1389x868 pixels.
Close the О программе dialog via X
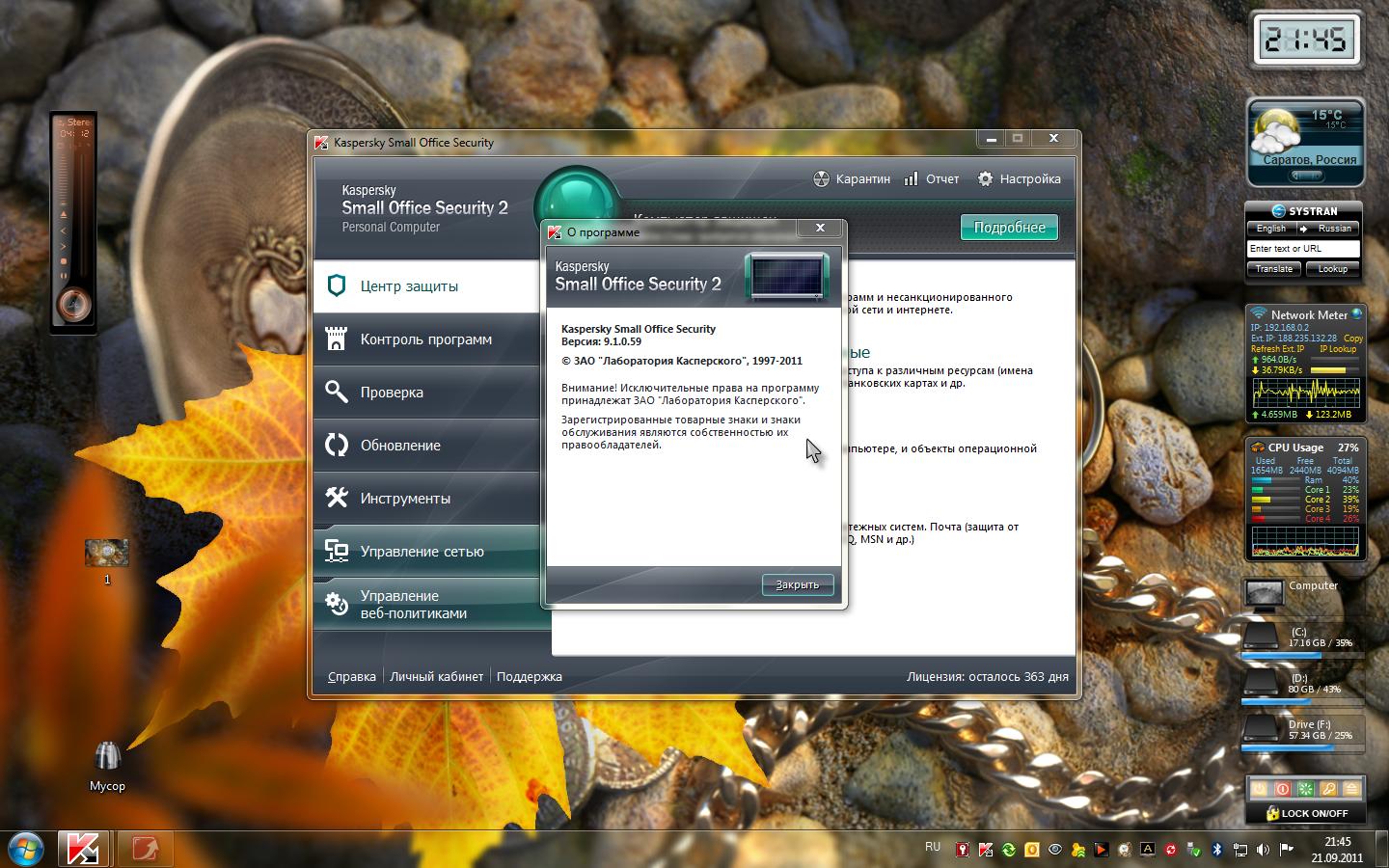820,229
